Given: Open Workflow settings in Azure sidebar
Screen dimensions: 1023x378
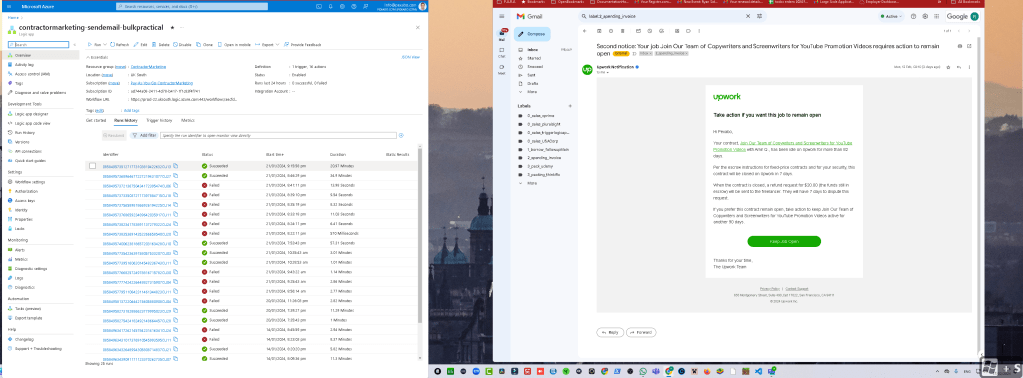Looking at the screenshot, I should pyautogui.click(x=27, y=181).
